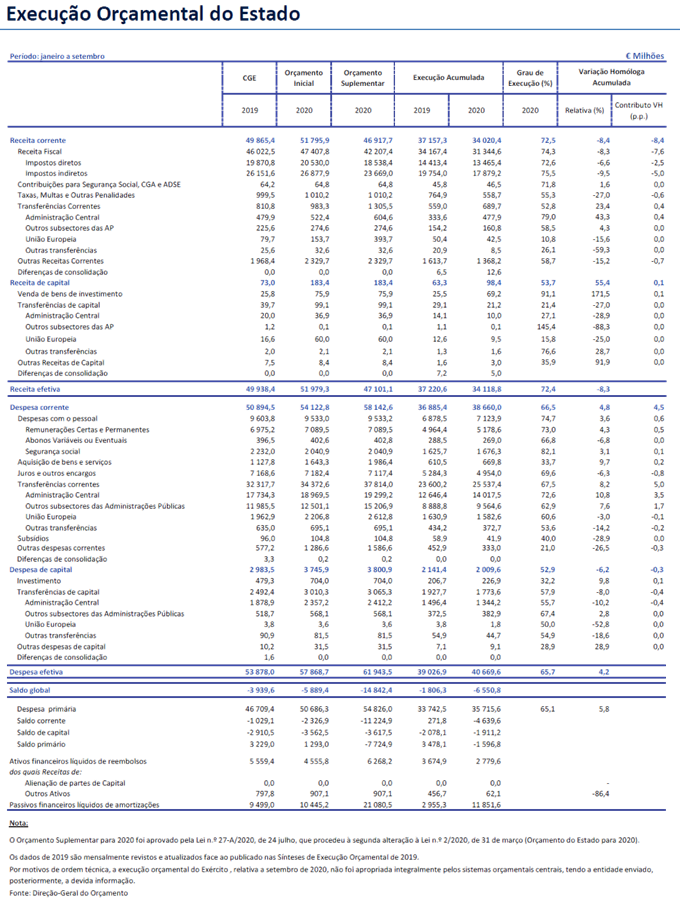This screenshot has height=902, width=680.
Task: Click the 'Contributo VH (p.p.)' subheader
Action: click(639, 110)
